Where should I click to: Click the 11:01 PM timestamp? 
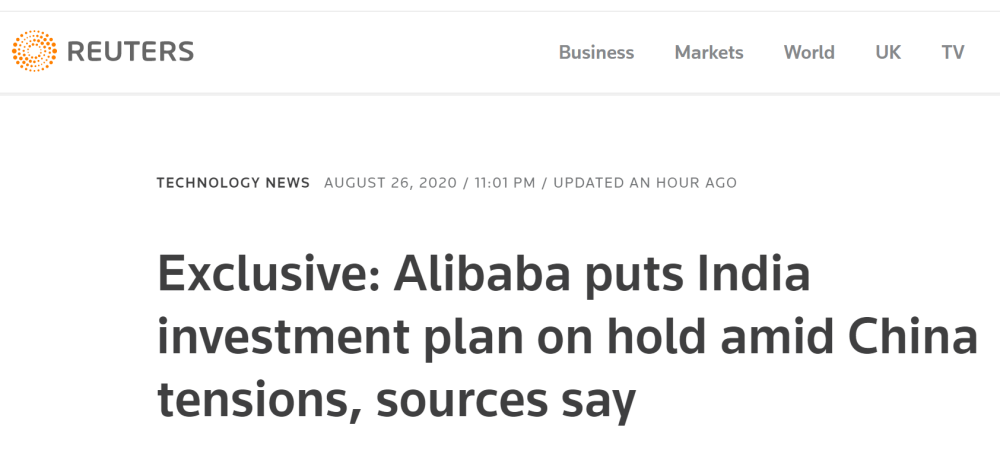tap(505, 183)
